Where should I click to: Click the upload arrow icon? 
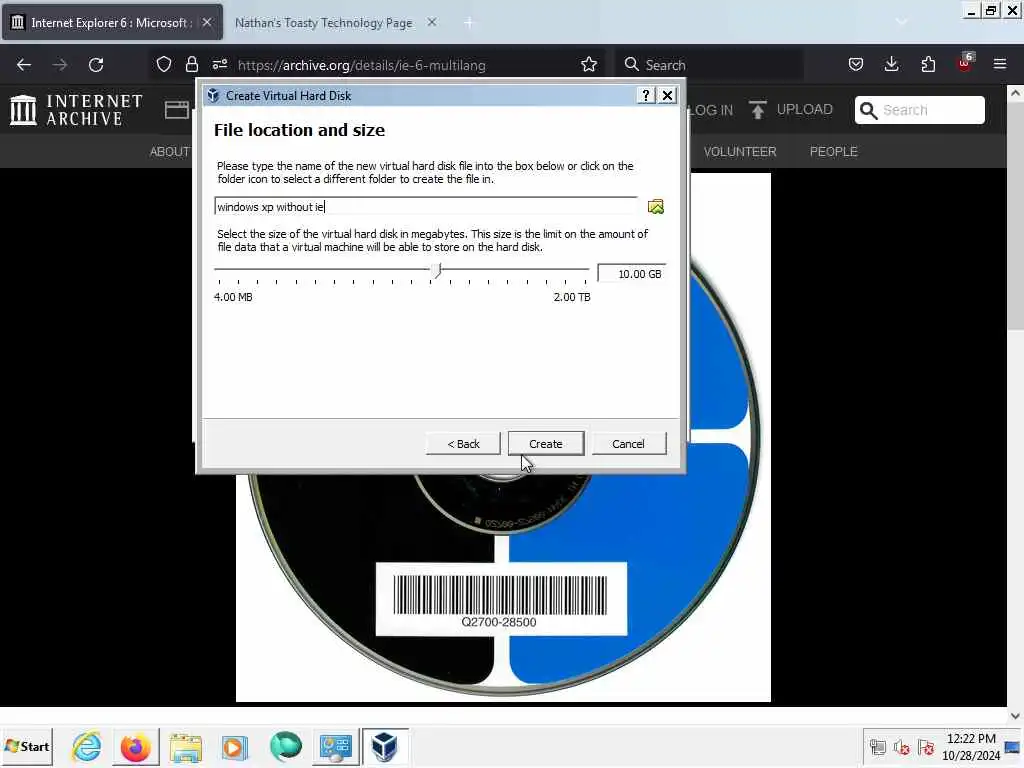pos(758,110)
